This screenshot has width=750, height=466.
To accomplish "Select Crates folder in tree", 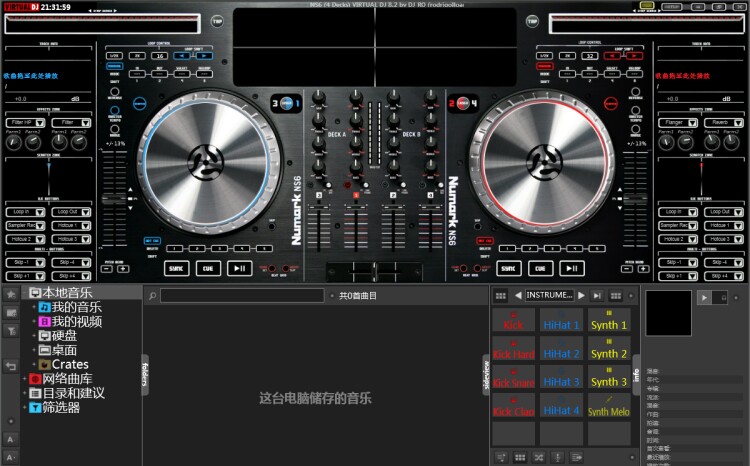I will 64,365.
